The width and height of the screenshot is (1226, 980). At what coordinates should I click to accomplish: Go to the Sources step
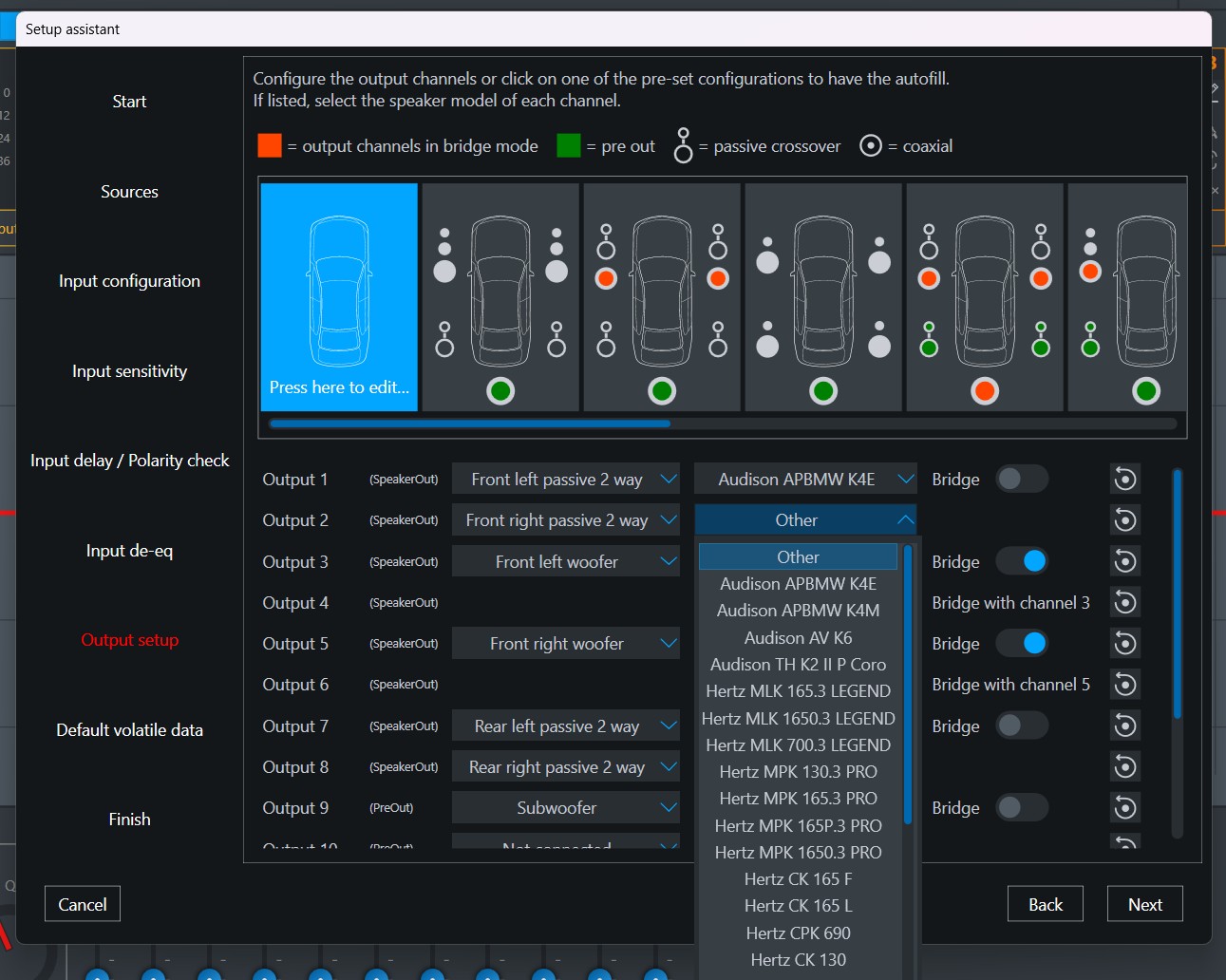(129, 191)
